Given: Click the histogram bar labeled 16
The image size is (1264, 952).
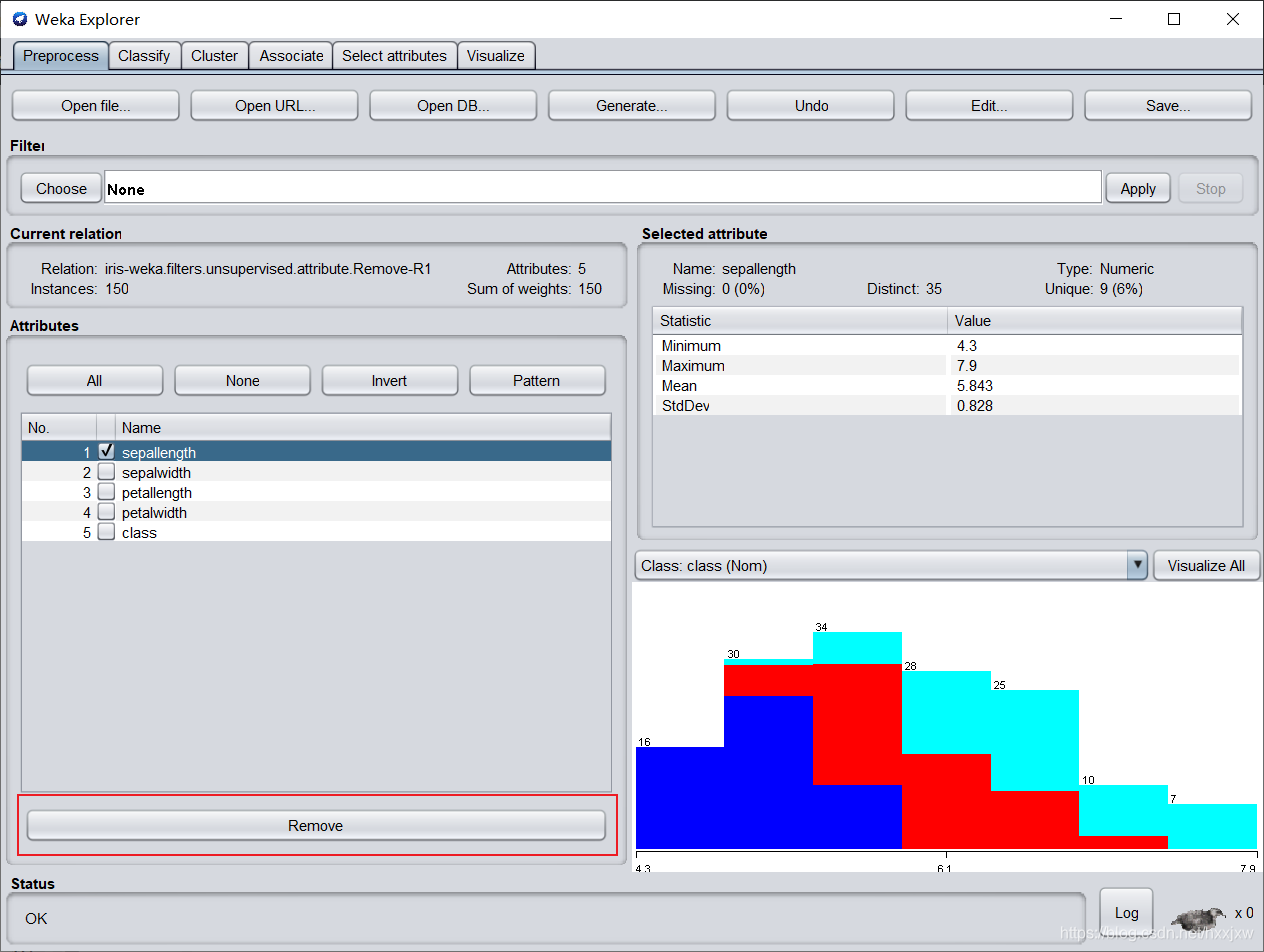Looking at the screenshot, I should point(679,798).
